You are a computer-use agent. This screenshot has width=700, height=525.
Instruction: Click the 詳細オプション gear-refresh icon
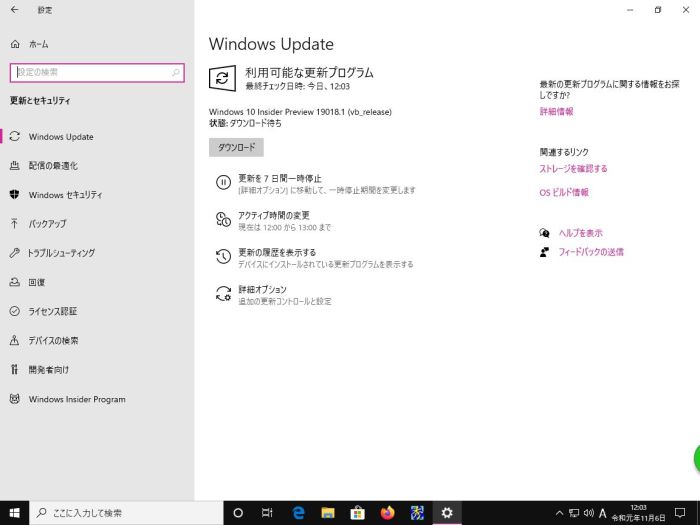223,294
